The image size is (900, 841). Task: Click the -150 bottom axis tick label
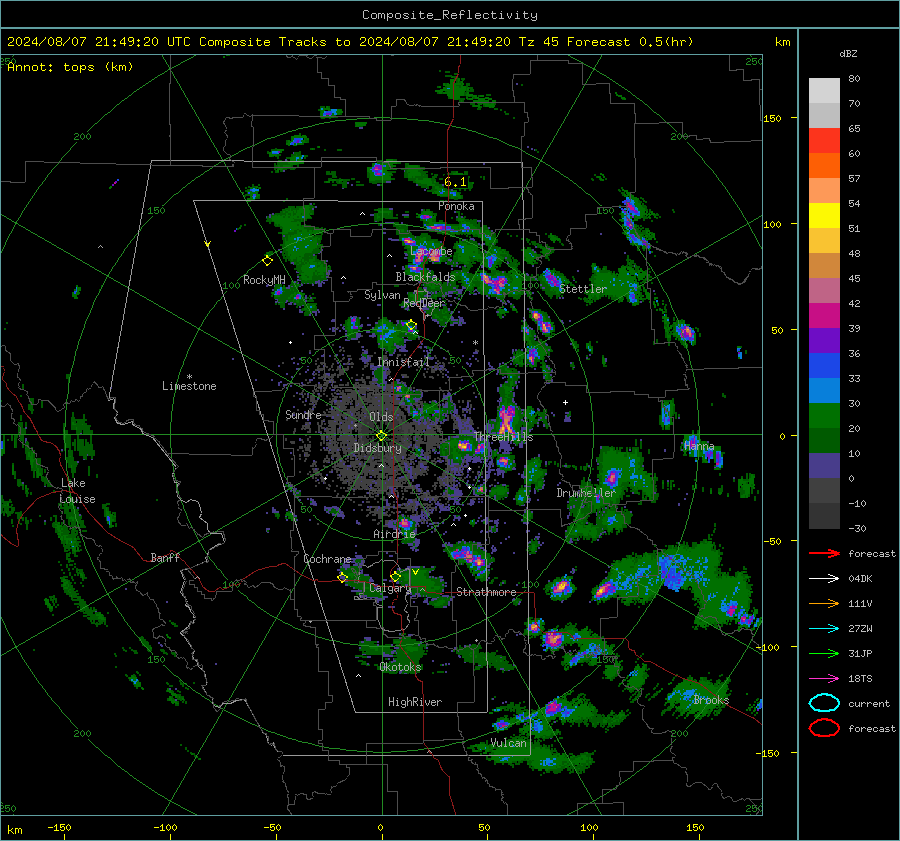59,828
